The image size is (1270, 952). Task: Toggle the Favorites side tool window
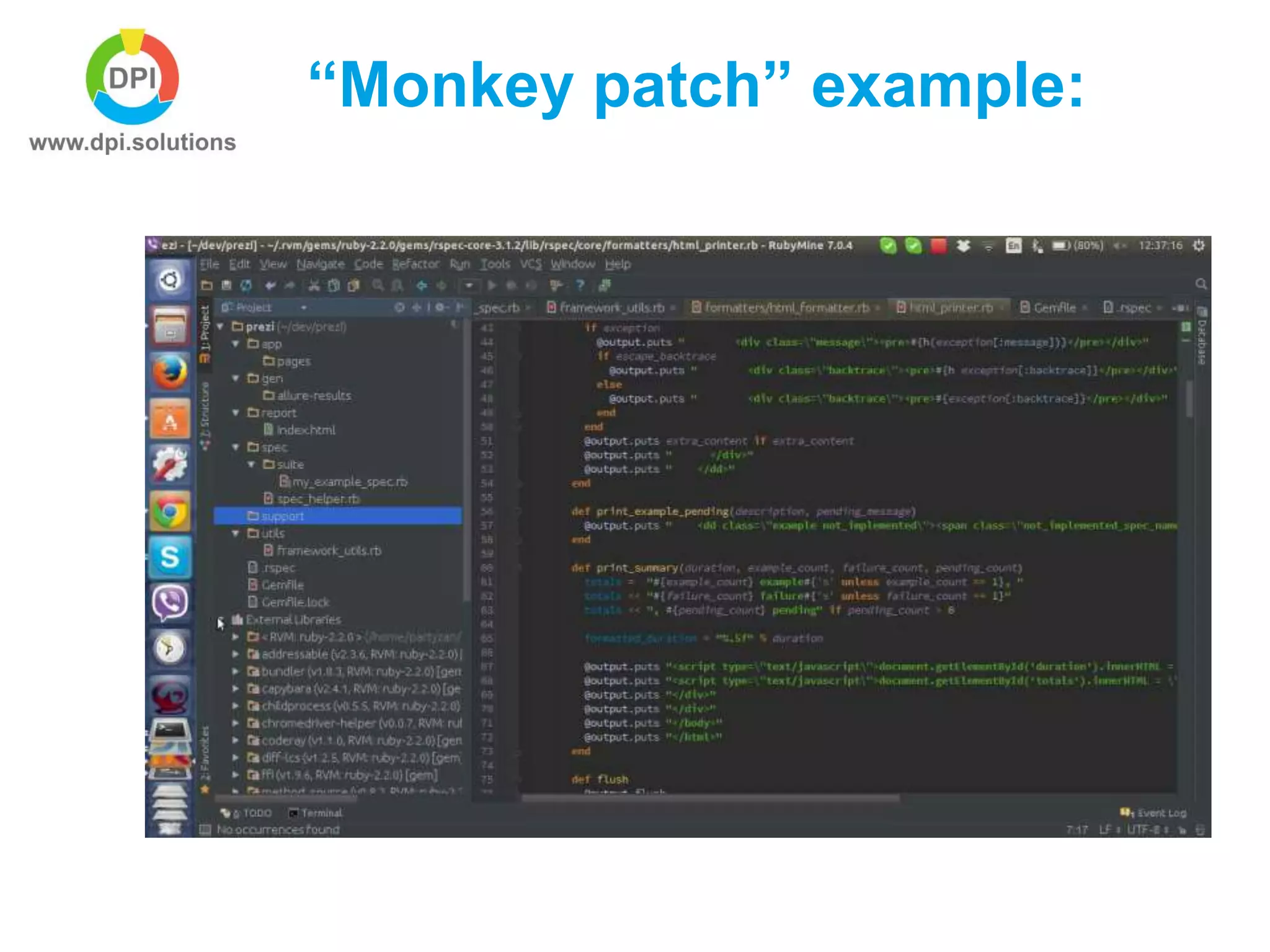tap(205, 753)
